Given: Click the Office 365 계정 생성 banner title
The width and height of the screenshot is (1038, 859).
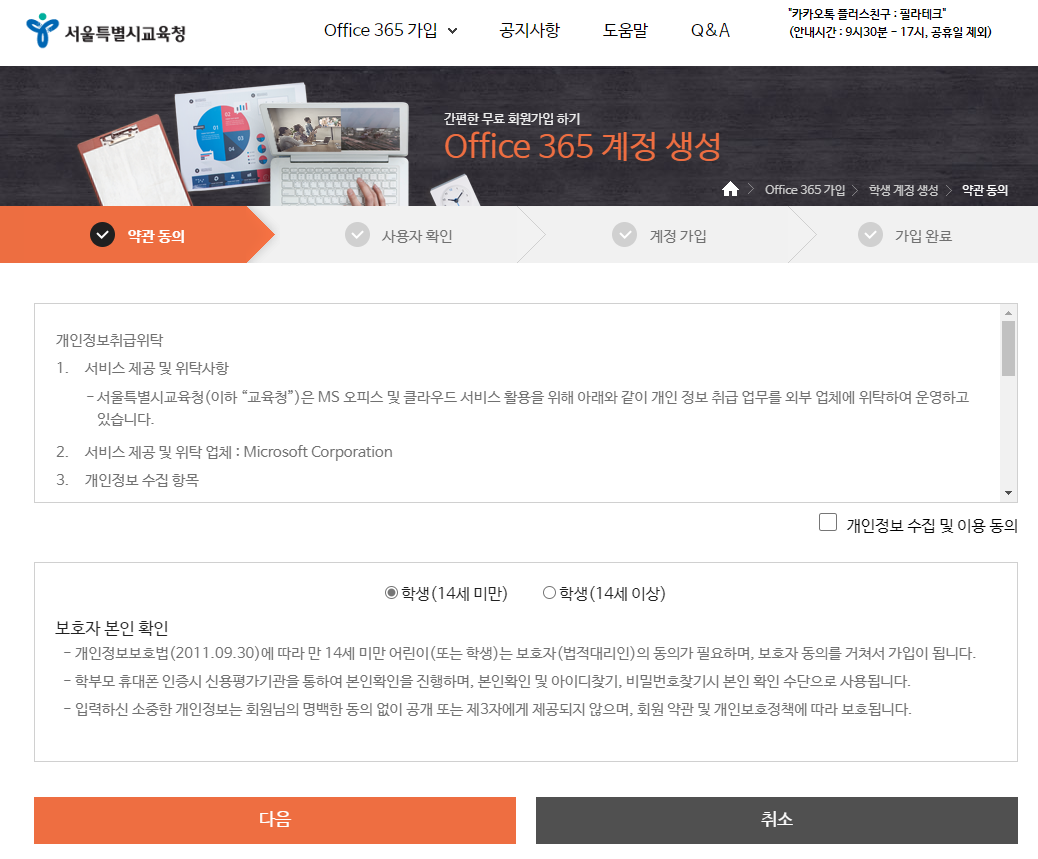Looking at the screenshot, I should click(x=583, y=146).
